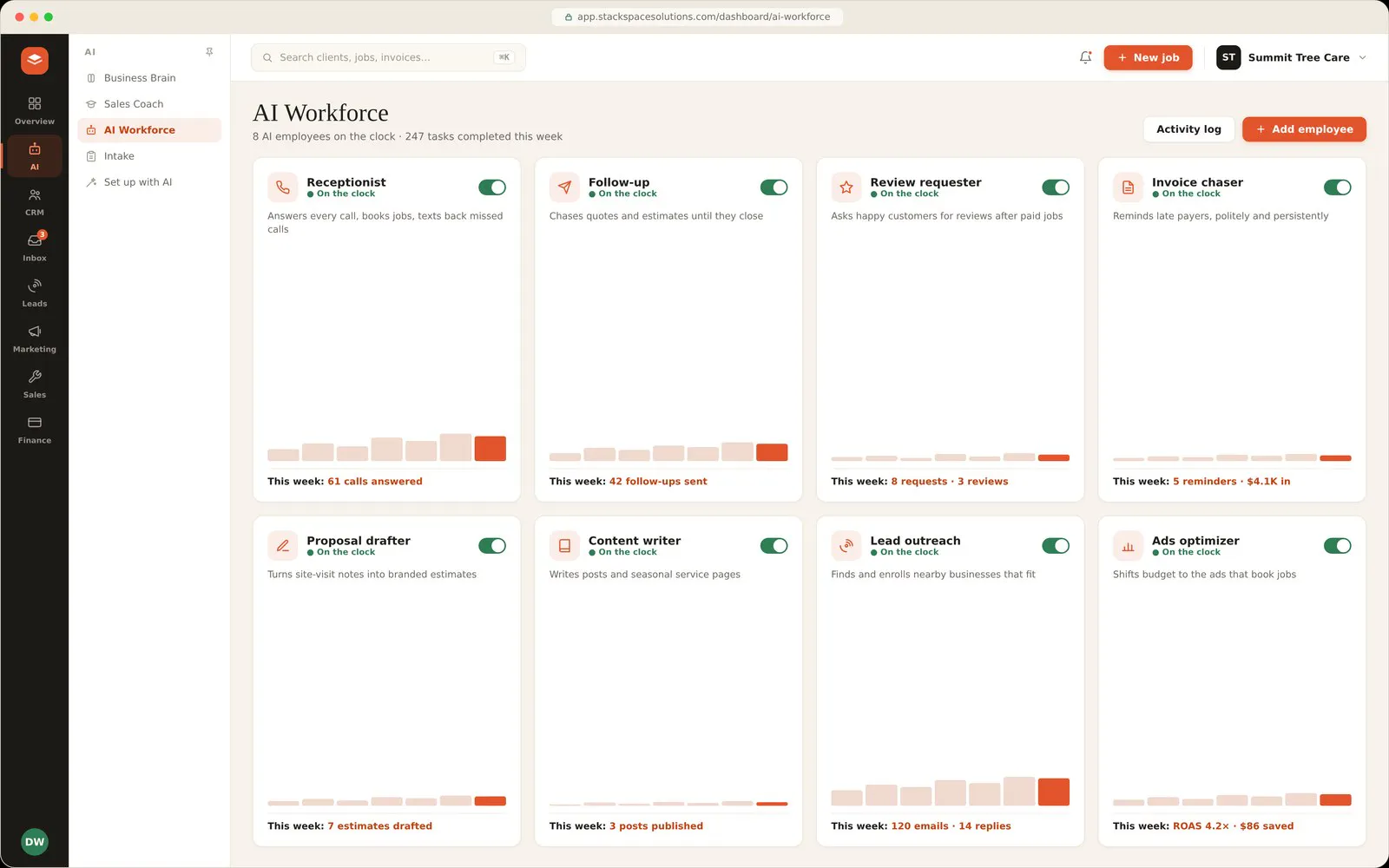
Task: Click the Review requester star icon
Action: tap(846, 187)
